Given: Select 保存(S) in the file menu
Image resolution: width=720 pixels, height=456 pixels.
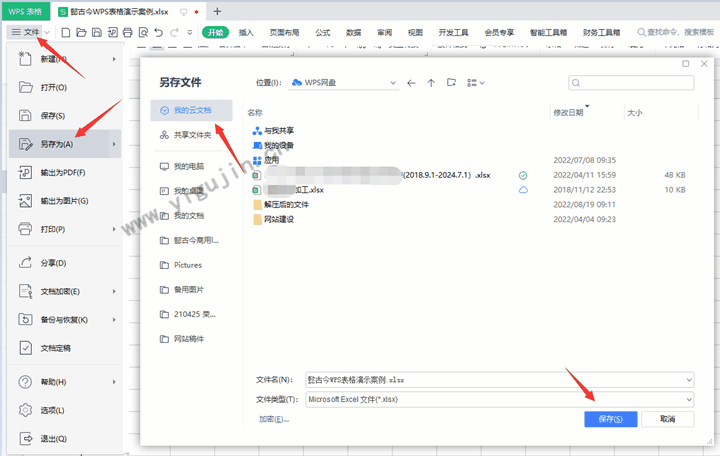Looking at the screenshot, I should pyautogui.click(x=65, y=116).
